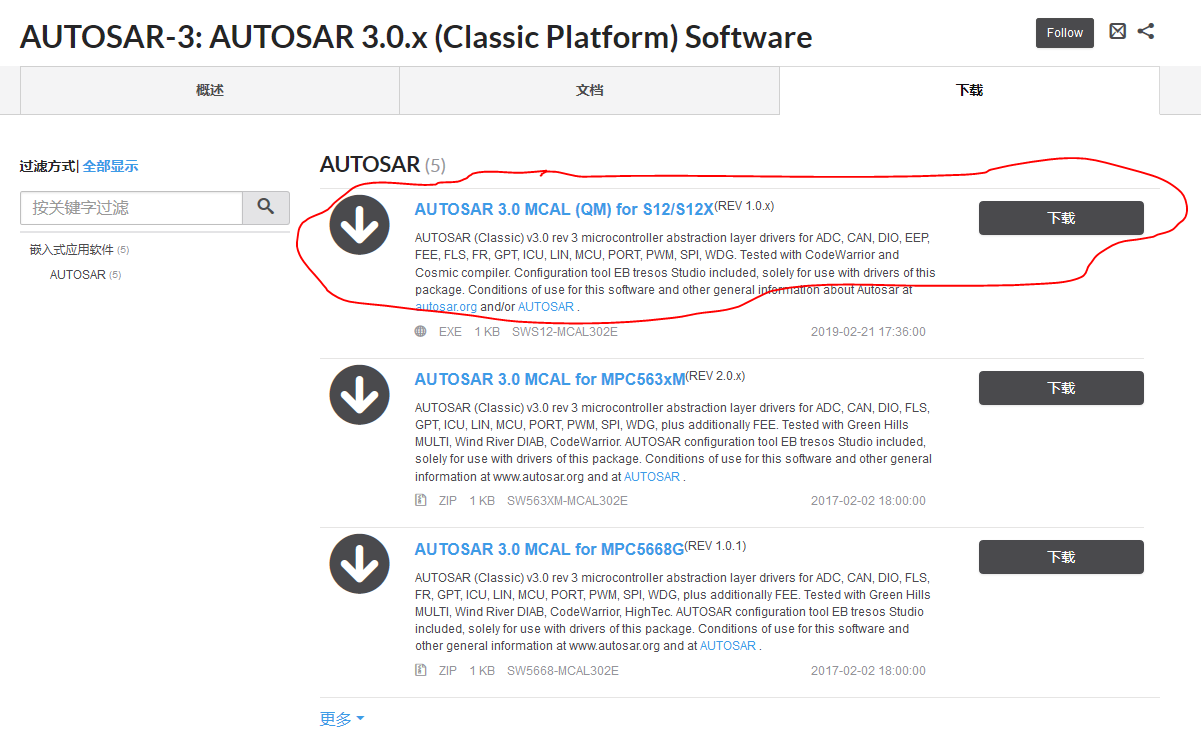Select the AUTOSAR sub-filter in sidebar
Screen dimensions: 1201x738
[77, 275]
